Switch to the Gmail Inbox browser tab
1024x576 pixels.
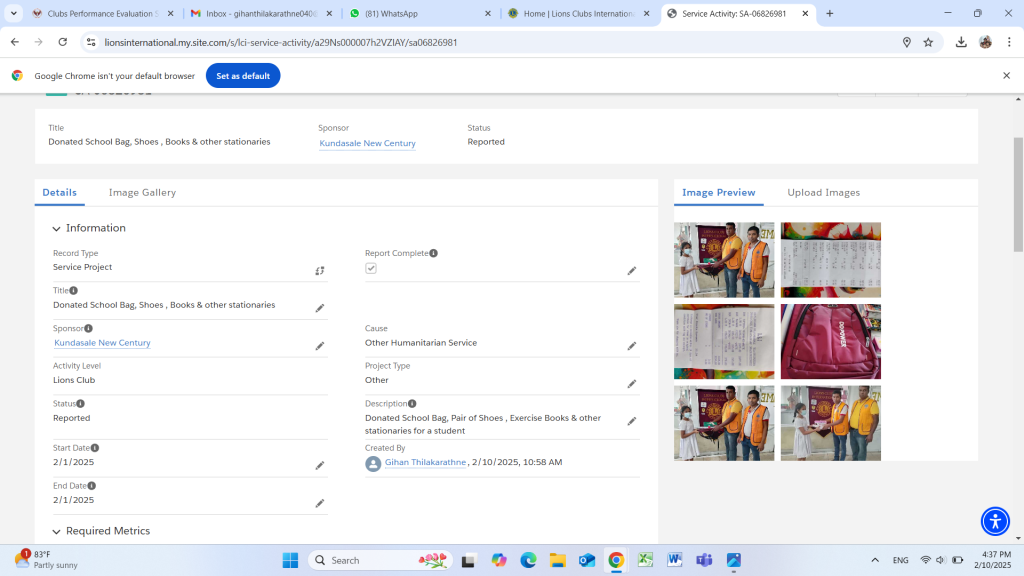(x=261, y=13)
